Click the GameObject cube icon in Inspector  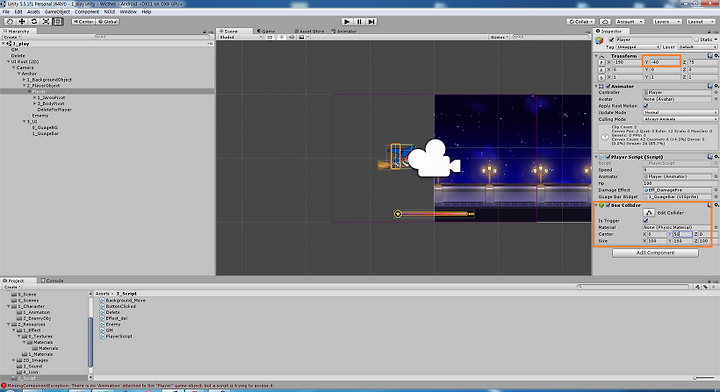[x=599, y=41]
